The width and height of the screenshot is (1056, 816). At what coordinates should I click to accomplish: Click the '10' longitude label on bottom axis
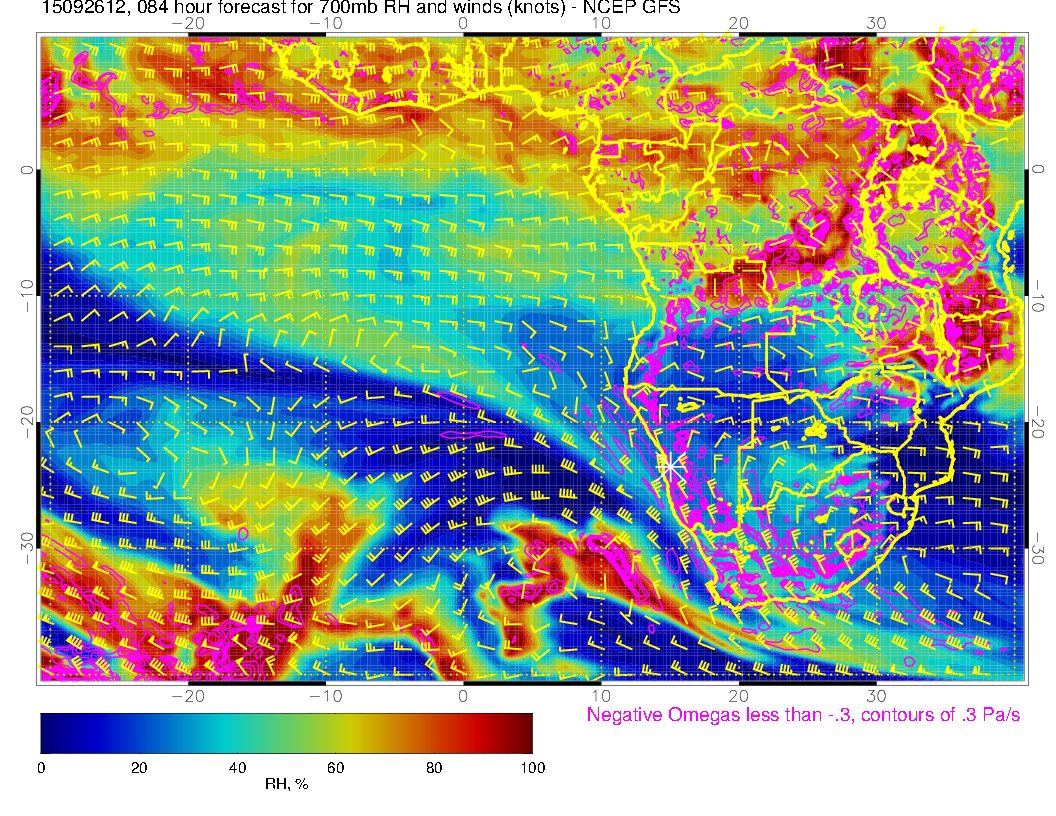[601, 696]
